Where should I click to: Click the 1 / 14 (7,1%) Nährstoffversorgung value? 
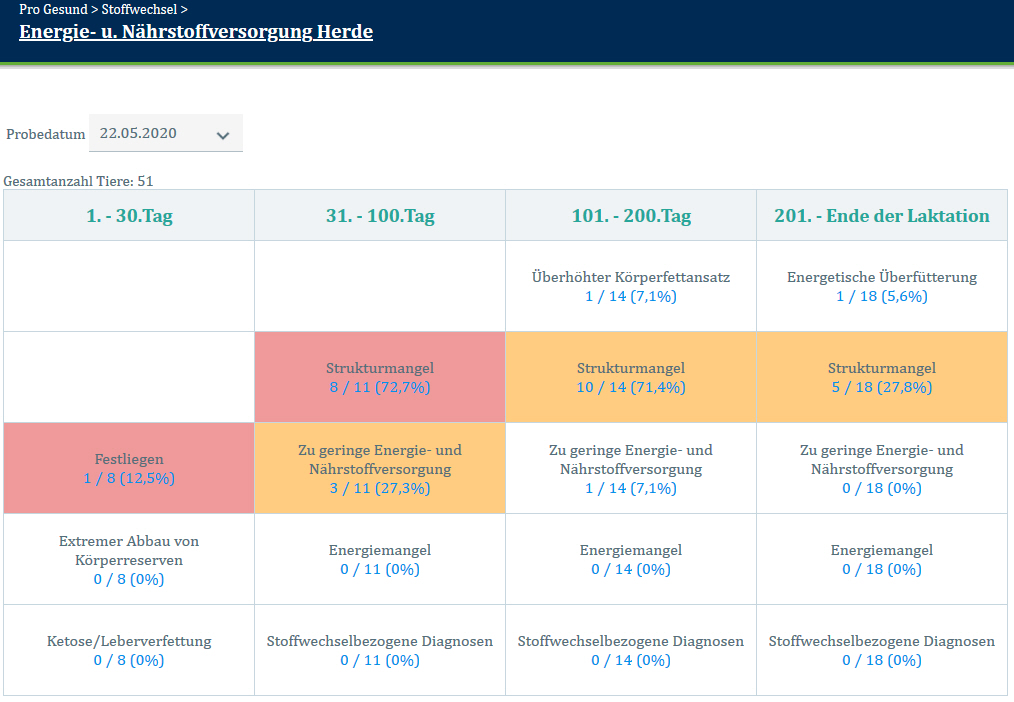point(631,488)
